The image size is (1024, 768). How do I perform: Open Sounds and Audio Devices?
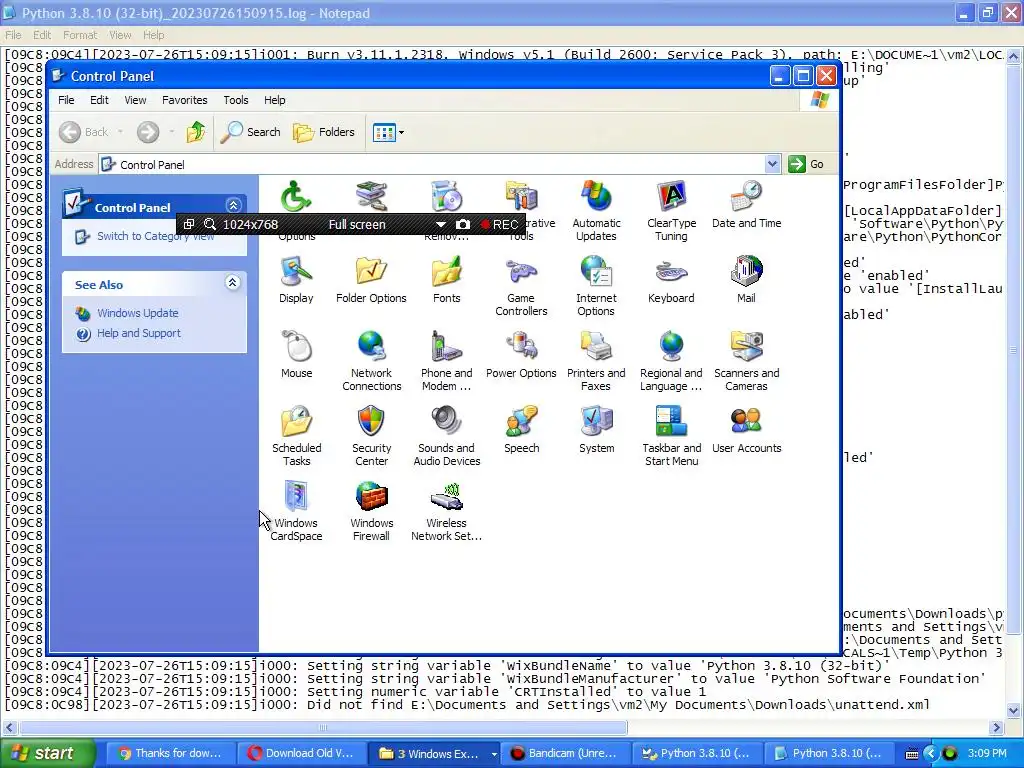[x=447, y=436]
